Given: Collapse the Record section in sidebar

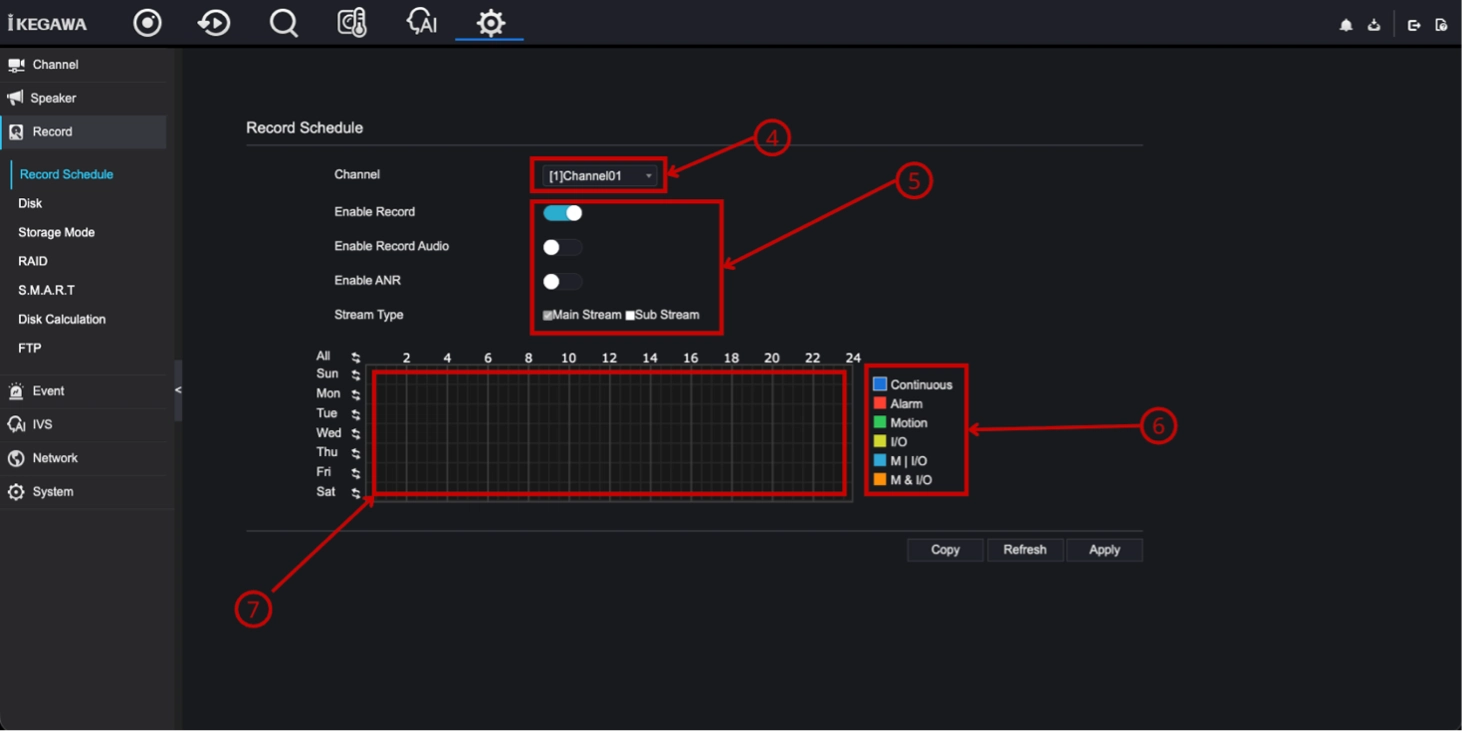Looking at the screenshot, I should [84, 132].
